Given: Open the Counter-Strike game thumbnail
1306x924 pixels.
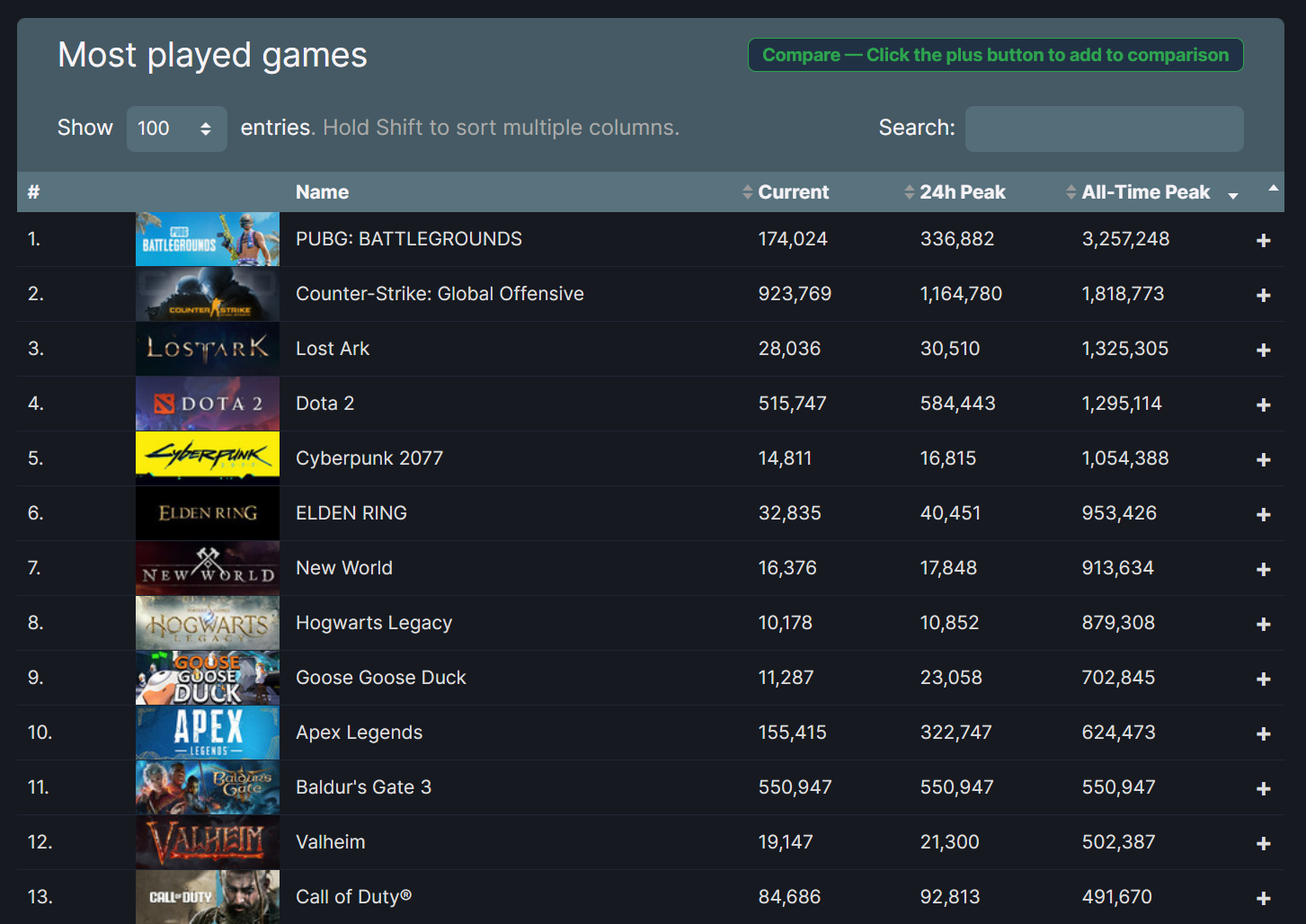Looking at the screenshot, I should tap(208, 294).
